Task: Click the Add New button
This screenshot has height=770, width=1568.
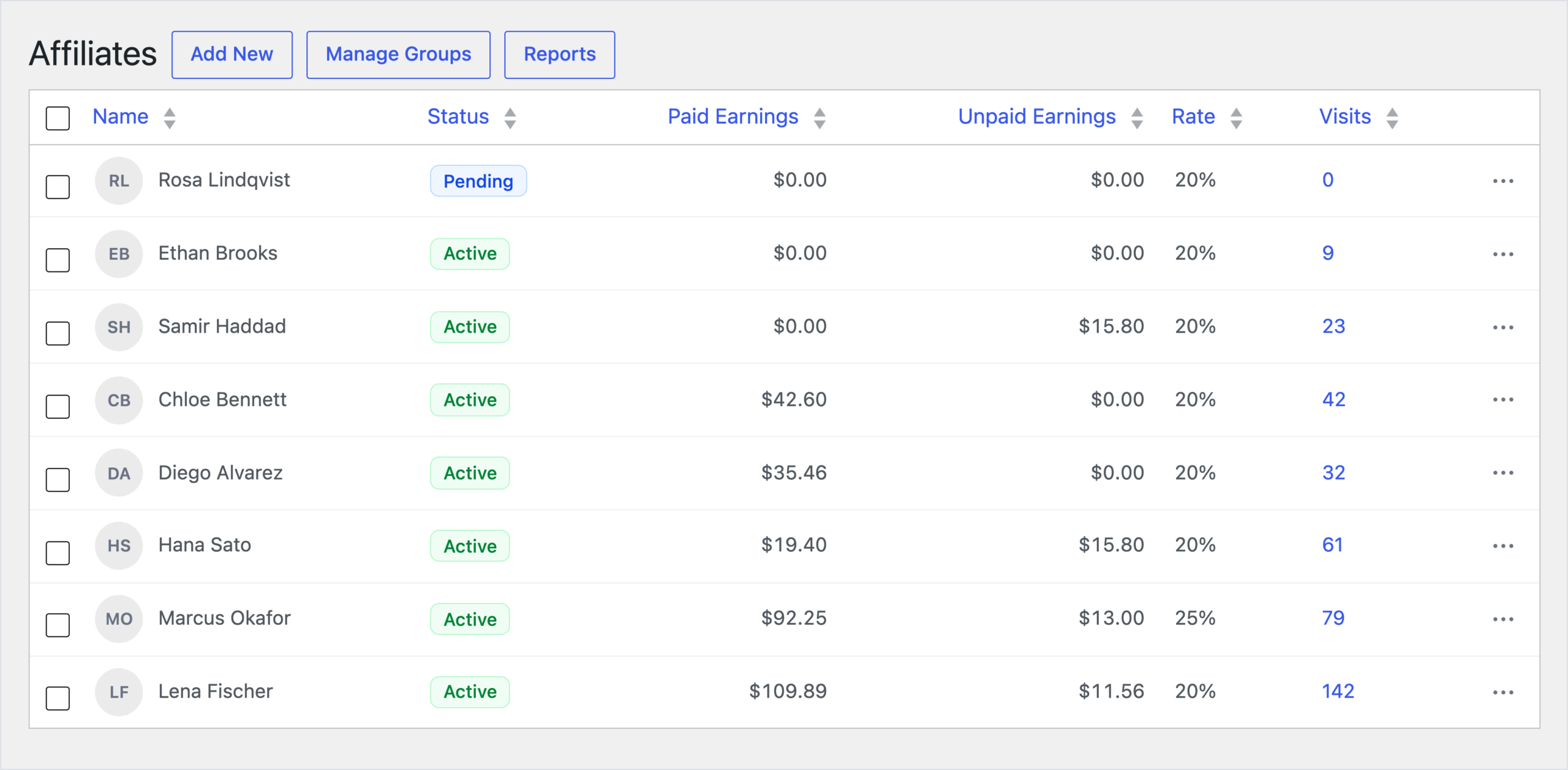Action: (232, 55)
